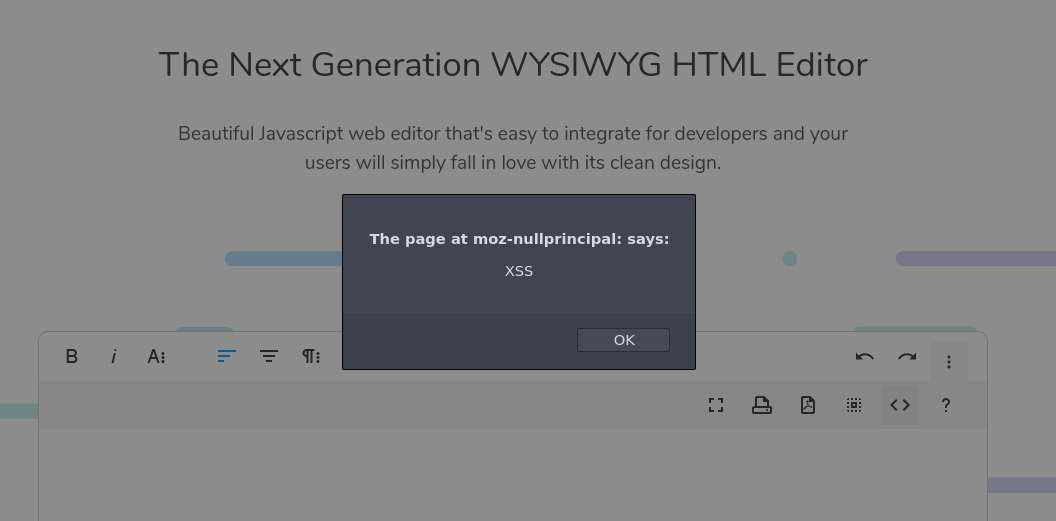This screenshot has width=1056, height=521.
Task: Toggle bold formatting in editor toolbar
Action: coord(71,357)
